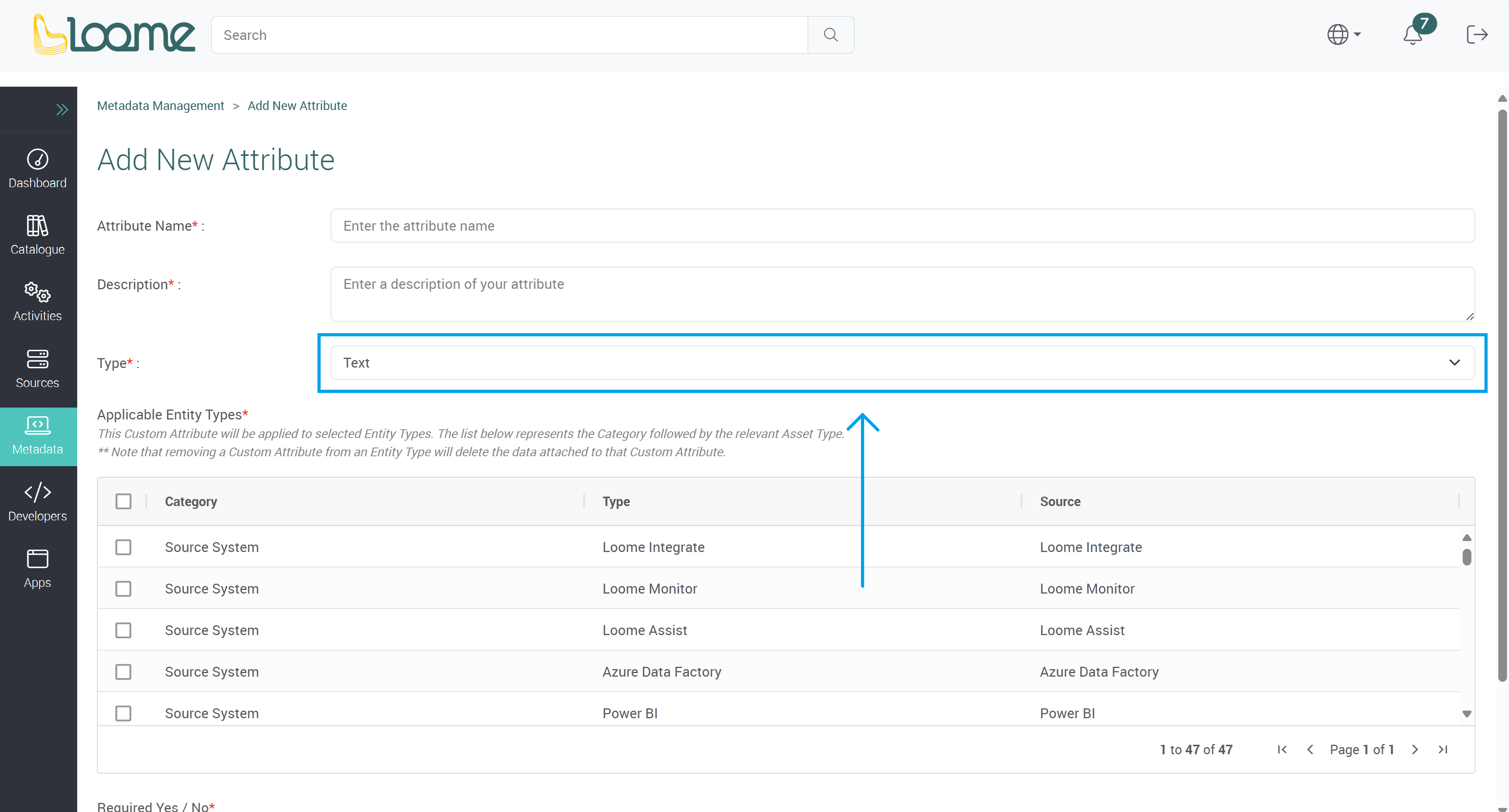Image resolution: width=1509 pixels, height=812 pixels.
Task: Open the Apps sidebar item
Action: [x=38, y=569]
